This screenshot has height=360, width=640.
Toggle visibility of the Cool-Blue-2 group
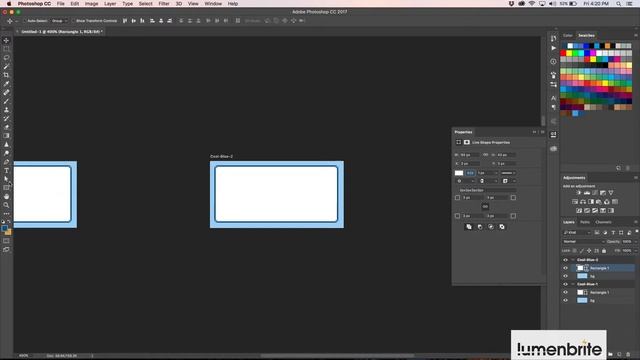point(565,260)
